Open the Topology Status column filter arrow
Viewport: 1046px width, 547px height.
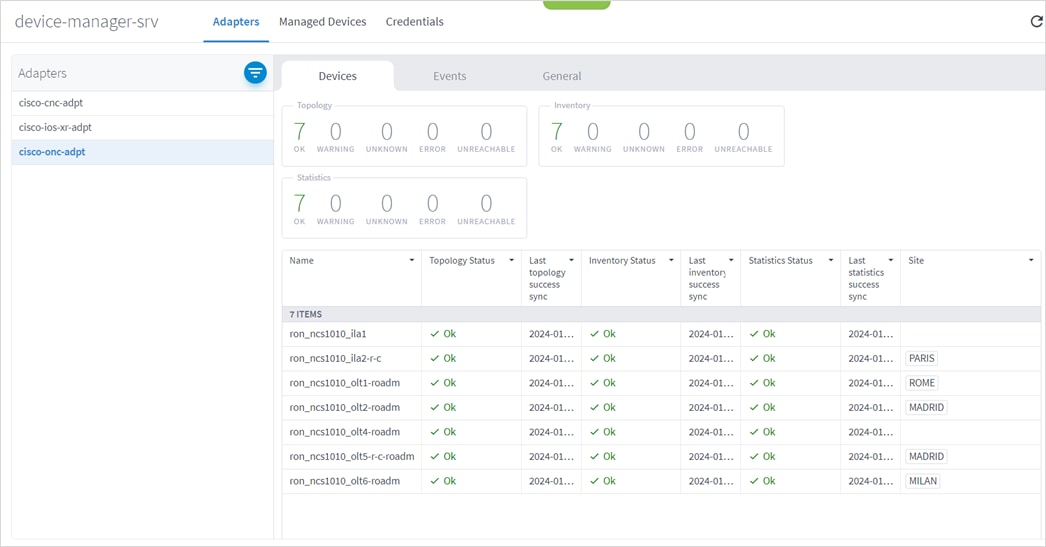click(x=511, y=261)
